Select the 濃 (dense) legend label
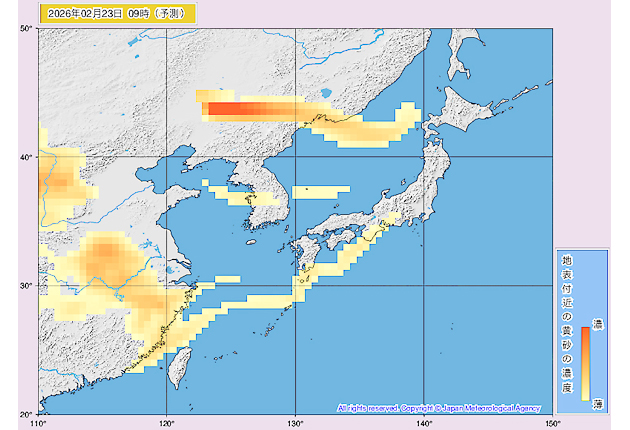630x430 pixels. click(598, 325)
